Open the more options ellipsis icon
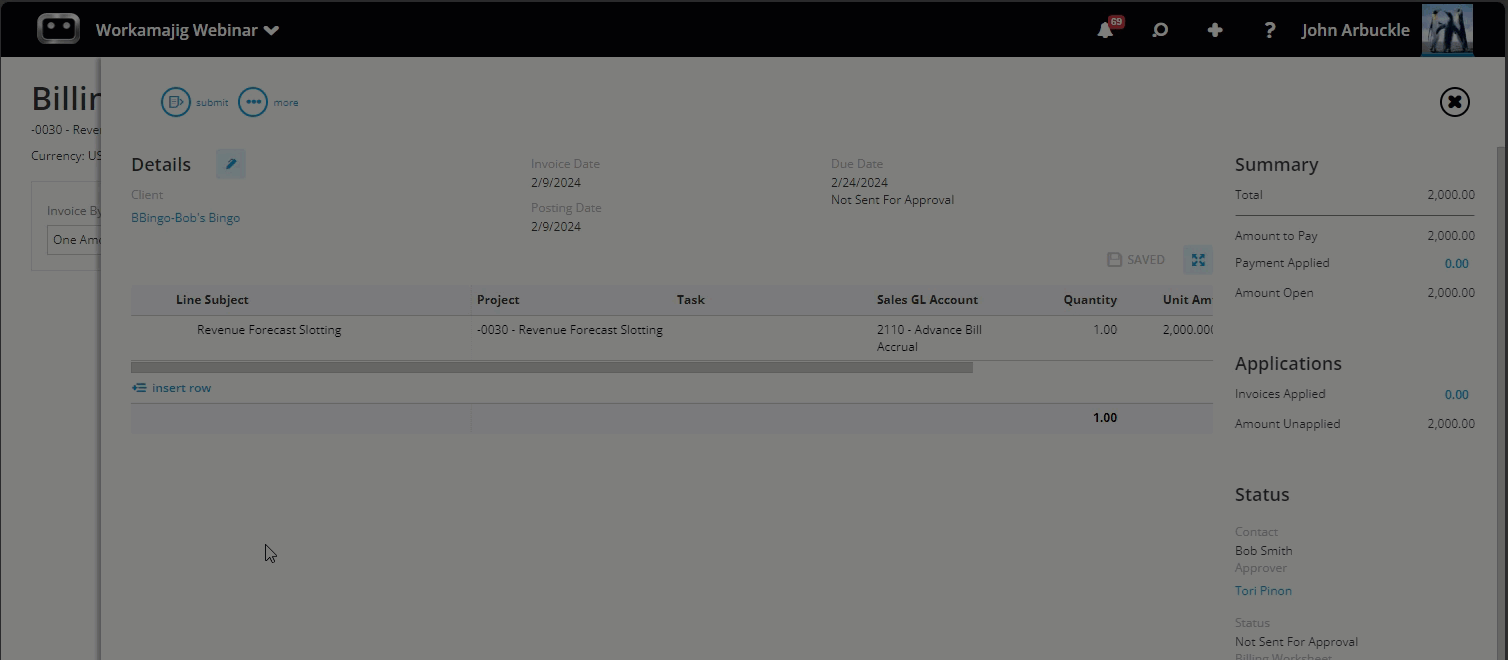 point(253,102)
